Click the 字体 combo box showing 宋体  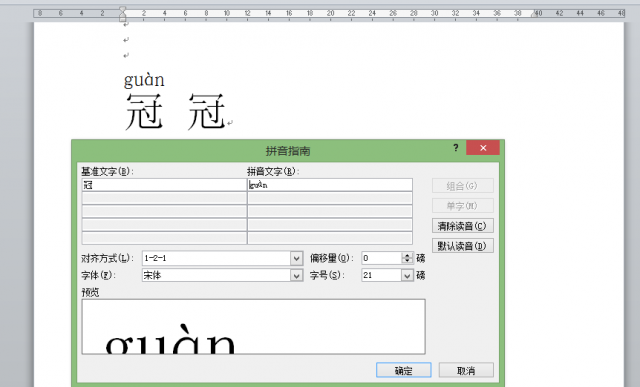(x=222, y=276)
